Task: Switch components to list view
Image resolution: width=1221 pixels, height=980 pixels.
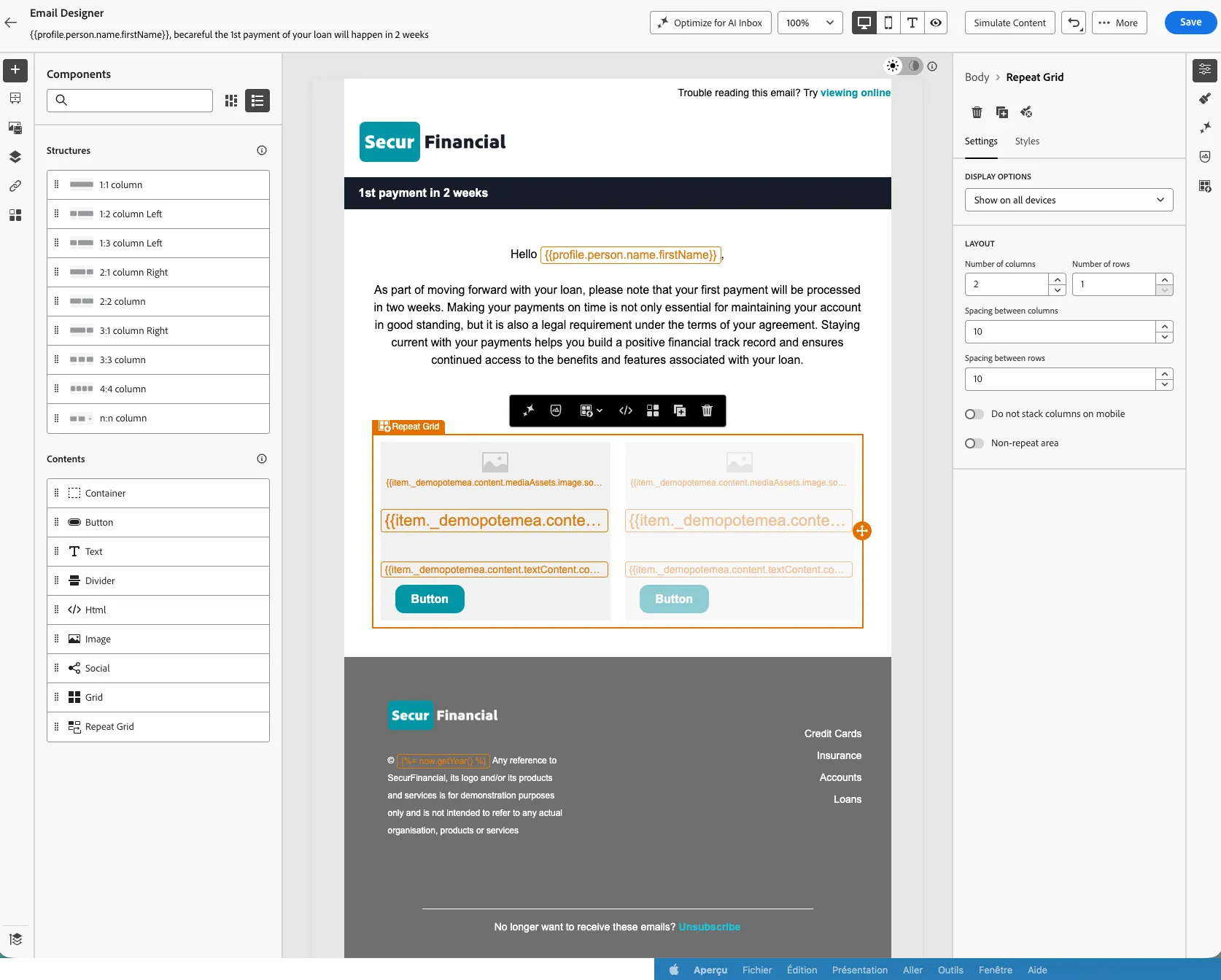Action: click(257, 101)
